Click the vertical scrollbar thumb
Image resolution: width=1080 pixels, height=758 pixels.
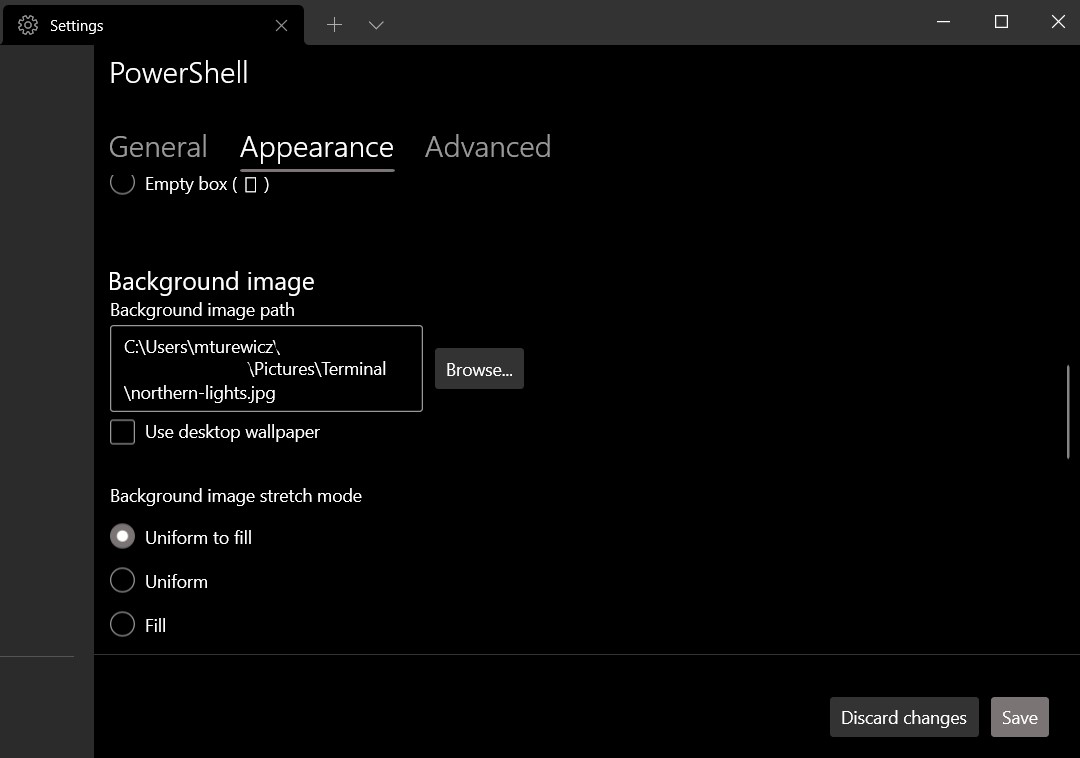coord(1068,412)
